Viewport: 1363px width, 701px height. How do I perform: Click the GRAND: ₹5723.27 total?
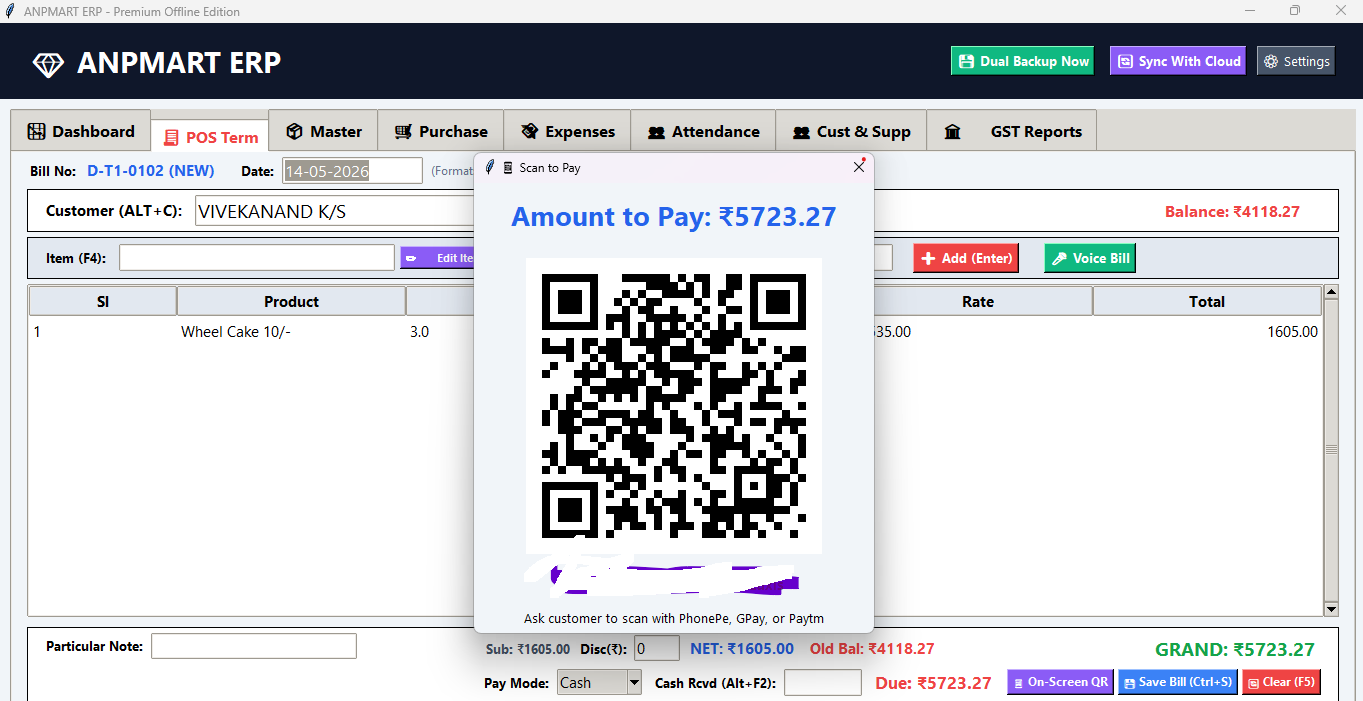tap(1235, 650)
